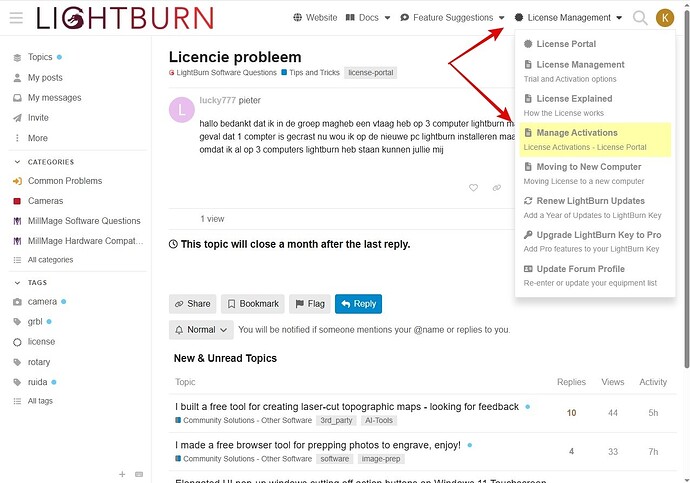This screenshot has height=483, width=690.
Task: Open the grbl tag
Action: pos(35,322)
